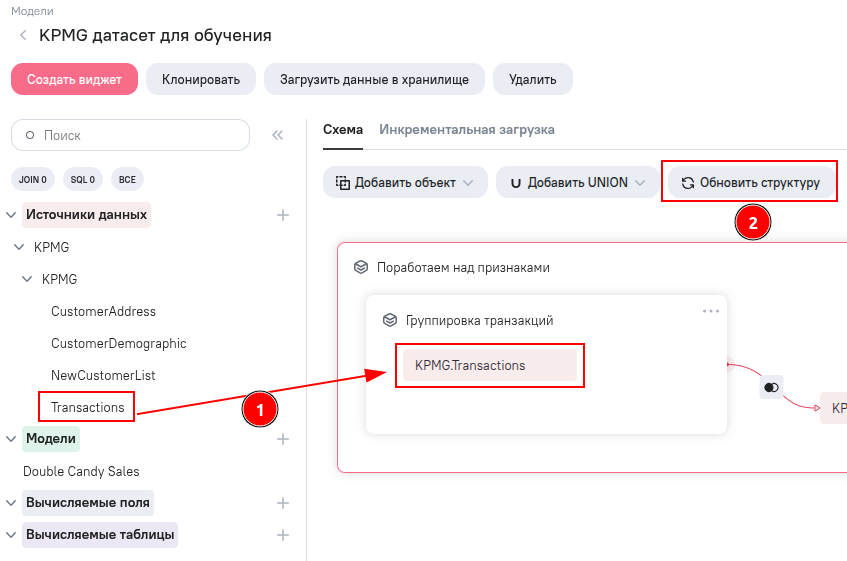Toggle the ВСЕ filter chip
This screenshot has width=847, height=561.
pyautogui.click(x=127, y=180)
